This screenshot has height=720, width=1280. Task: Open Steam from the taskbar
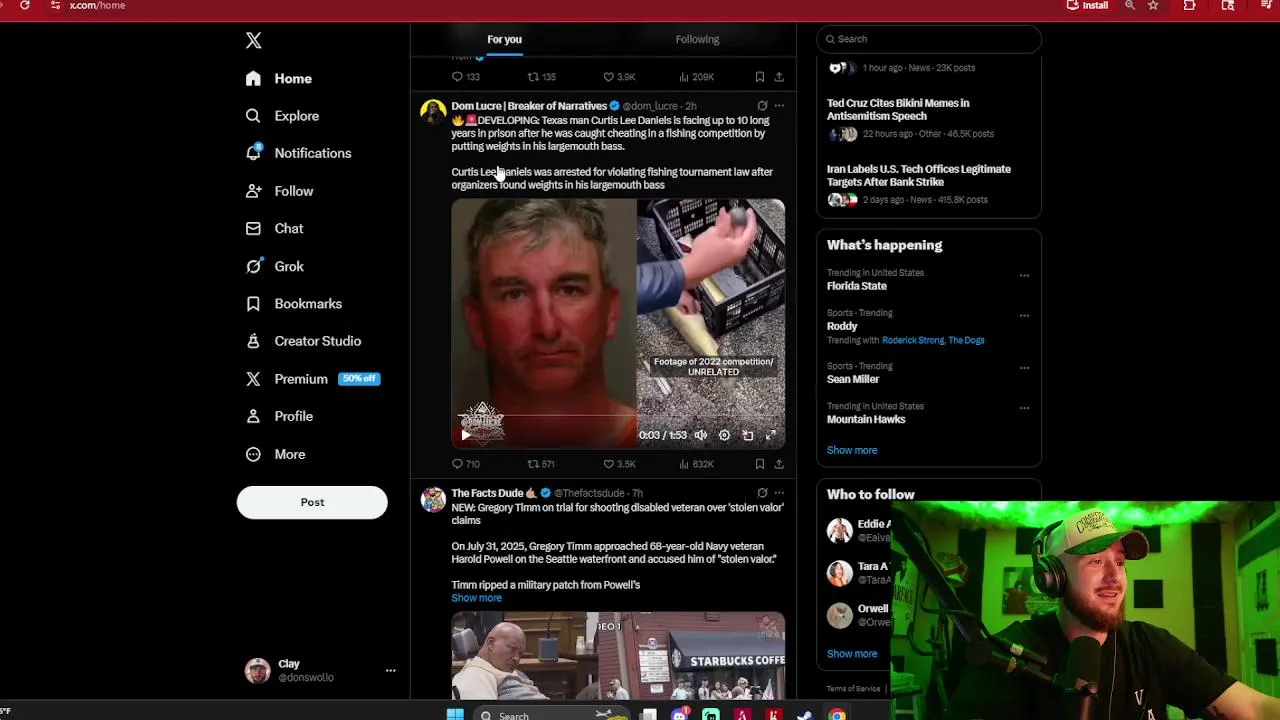(x=804, y=715)
